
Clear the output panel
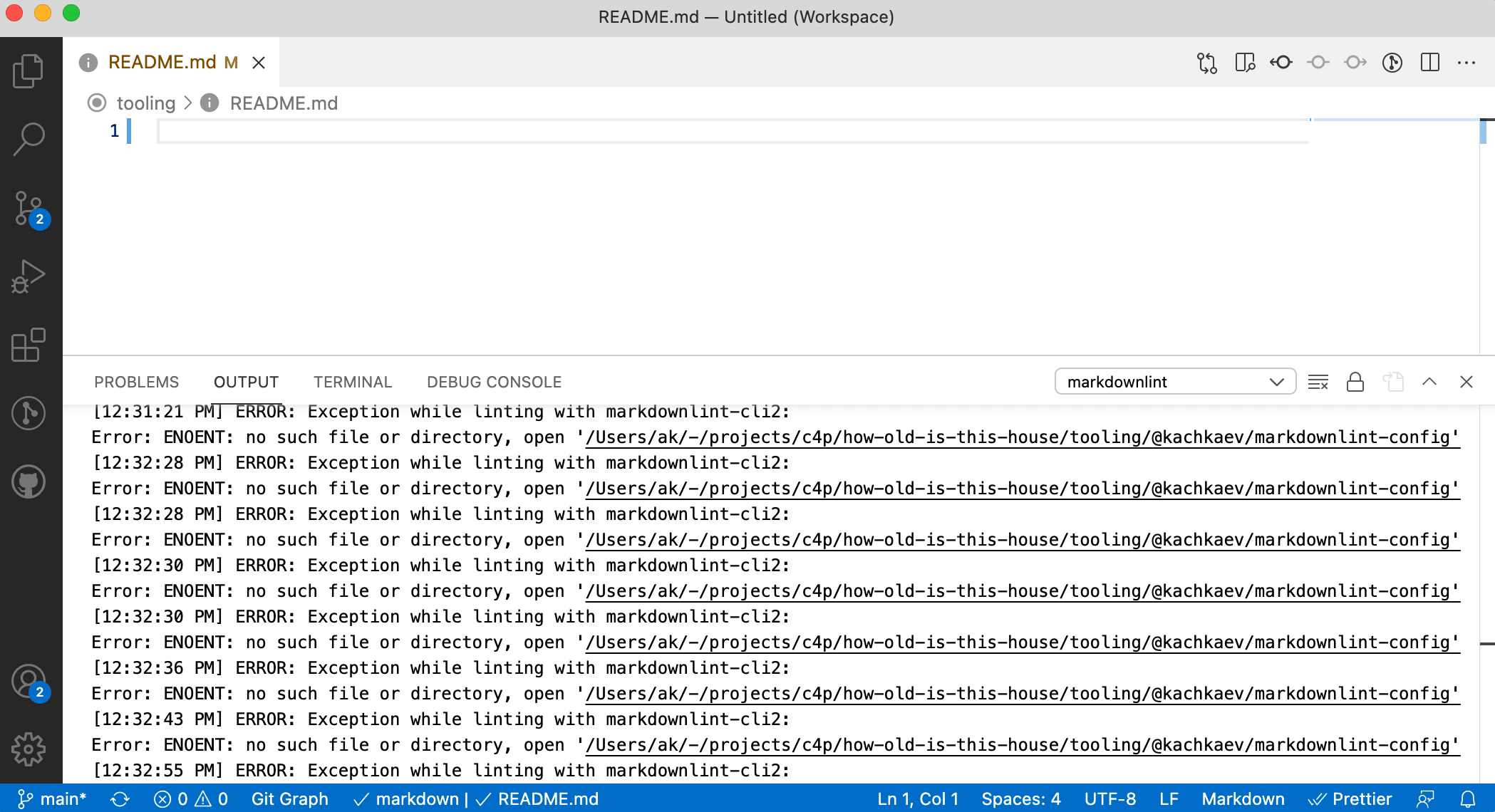1318,382
